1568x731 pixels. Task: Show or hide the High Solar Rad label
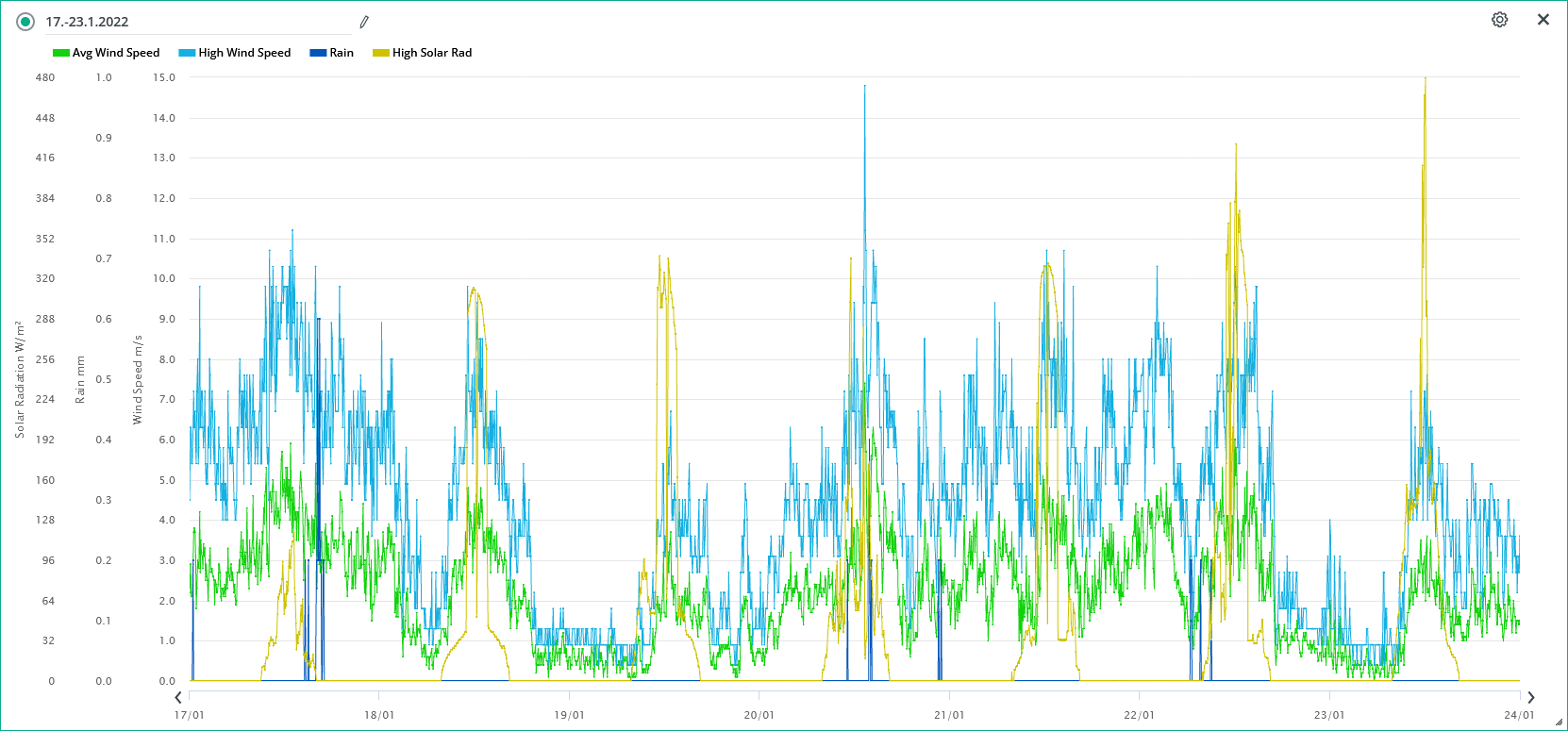[432, 53]
